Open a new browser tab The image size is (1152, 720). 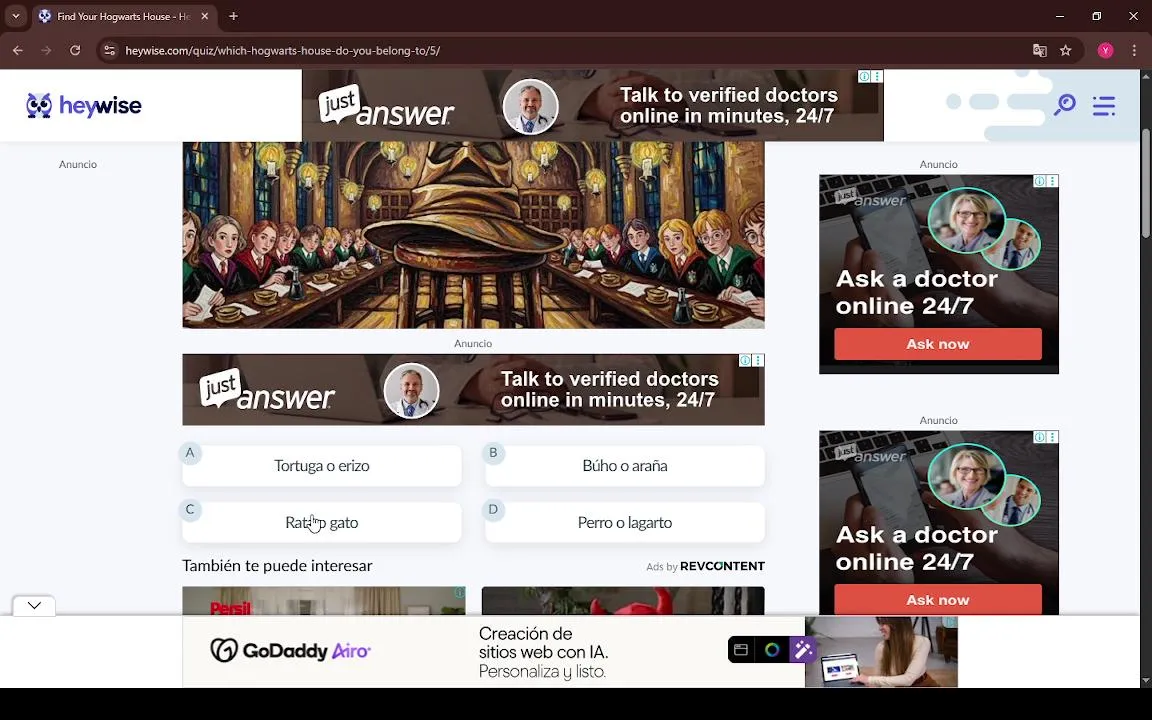(x=233, y=16)
